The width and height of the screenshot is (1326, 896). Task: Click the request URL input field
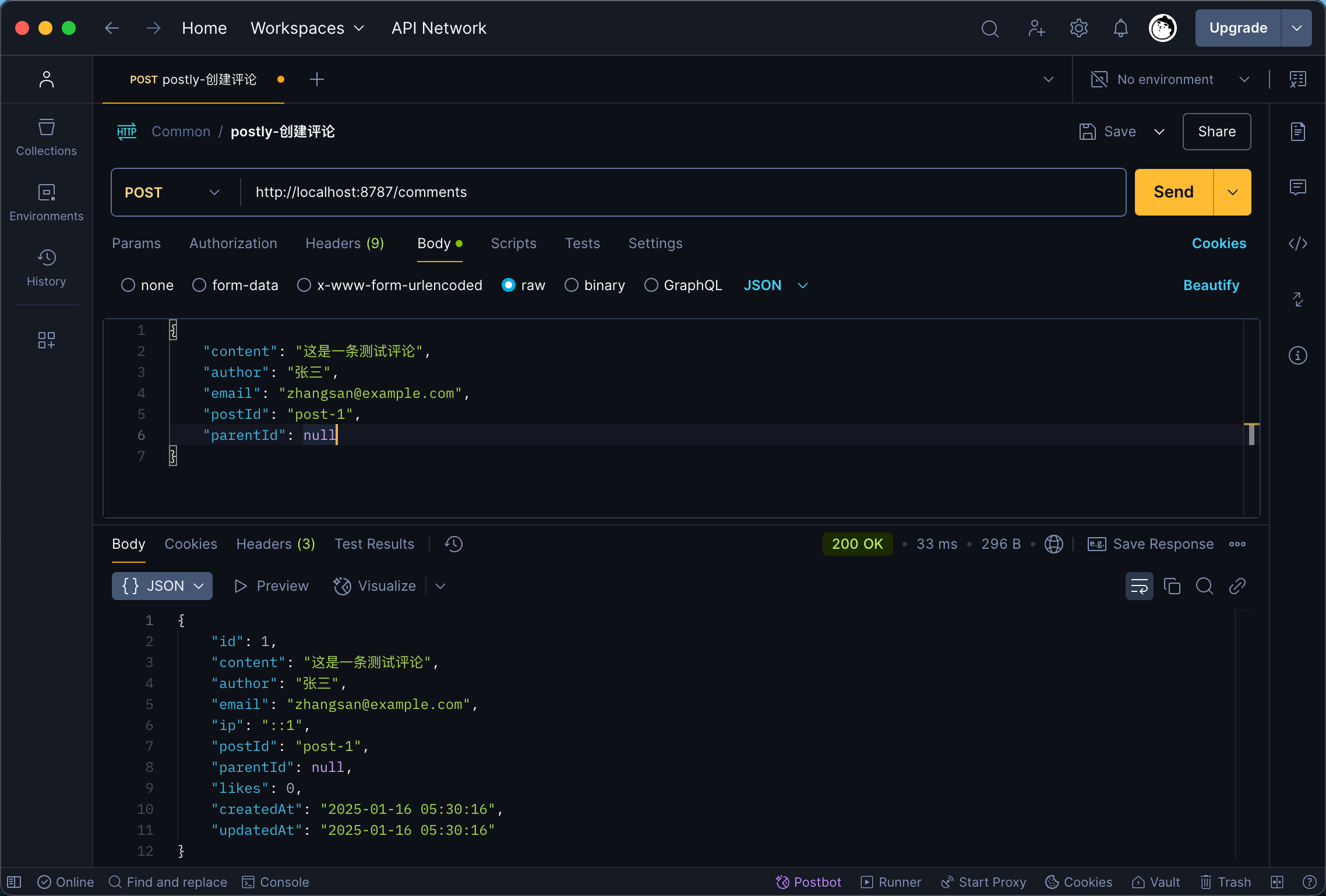(682, 192)
